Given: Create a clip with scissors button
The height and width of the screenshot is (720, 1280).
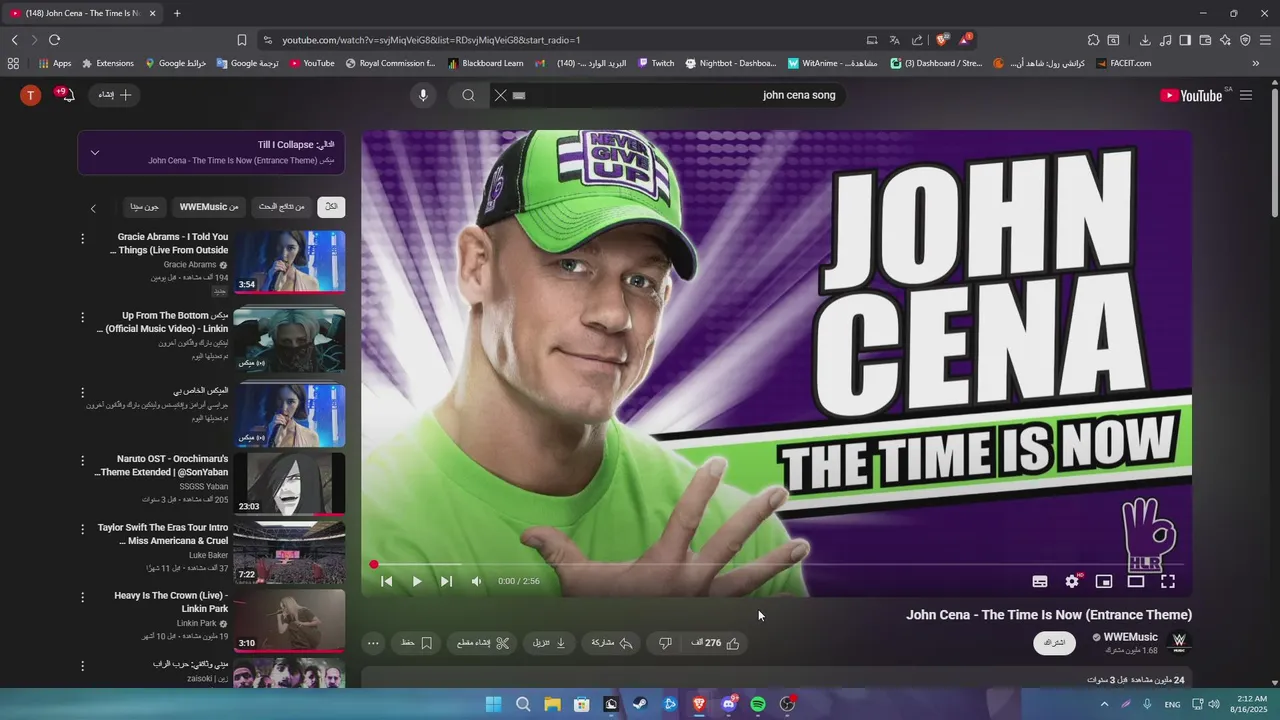Looking at the screenshot, I should (x=483, y=643).
